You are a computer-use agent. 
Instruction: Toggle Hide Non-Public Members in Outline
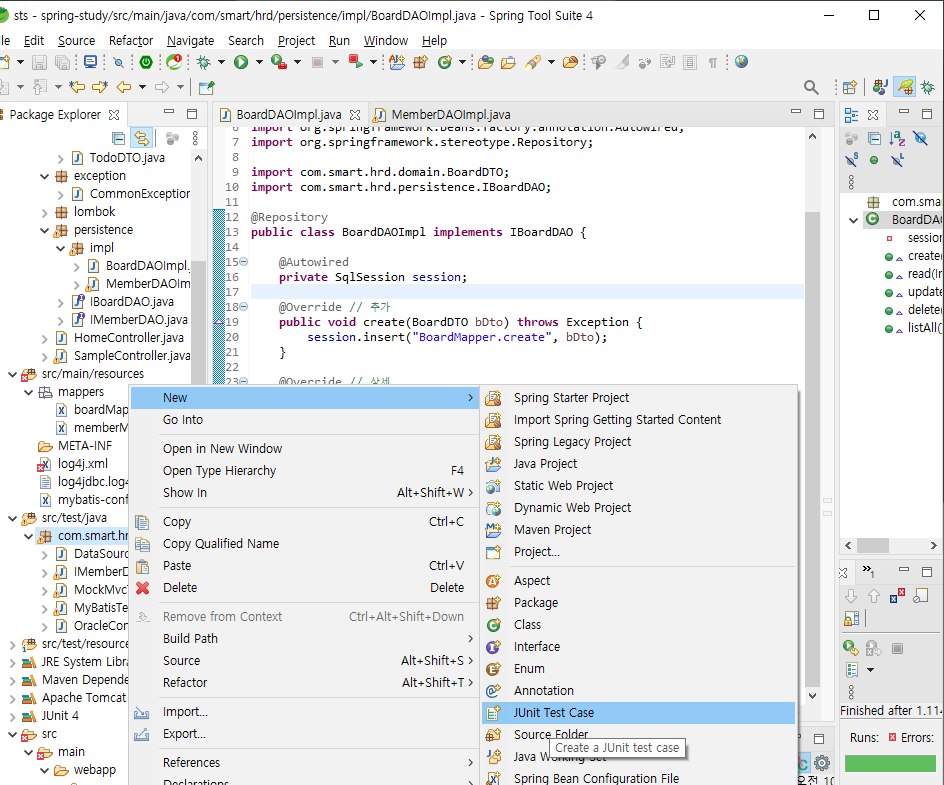[x=874, y=160]
